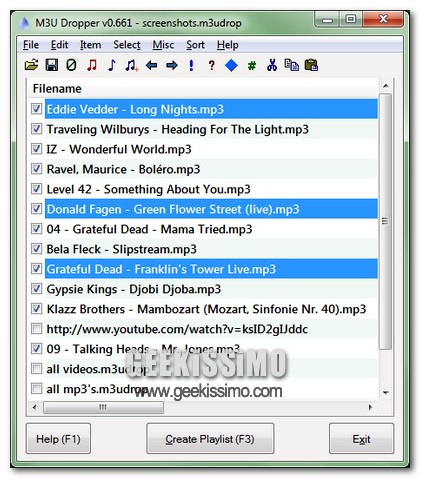Click the red double music note icon
The width and height of the screenshot is (421, 479).
(x=92, y=65)
